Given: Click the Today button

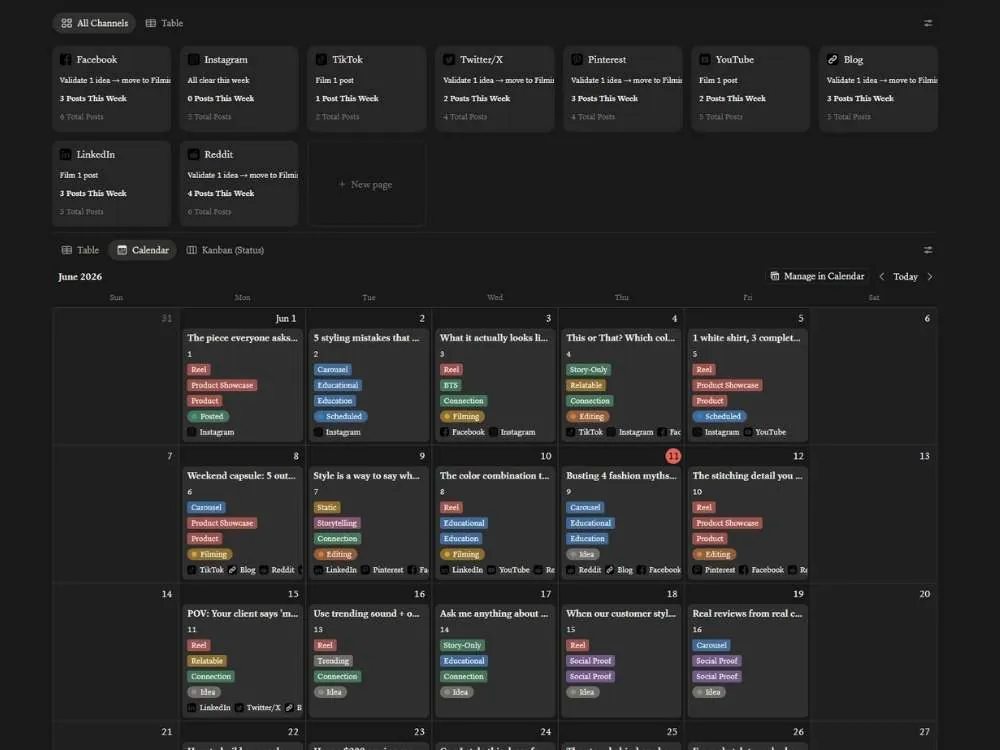Looking at the screenshot, I should [906, 276].
